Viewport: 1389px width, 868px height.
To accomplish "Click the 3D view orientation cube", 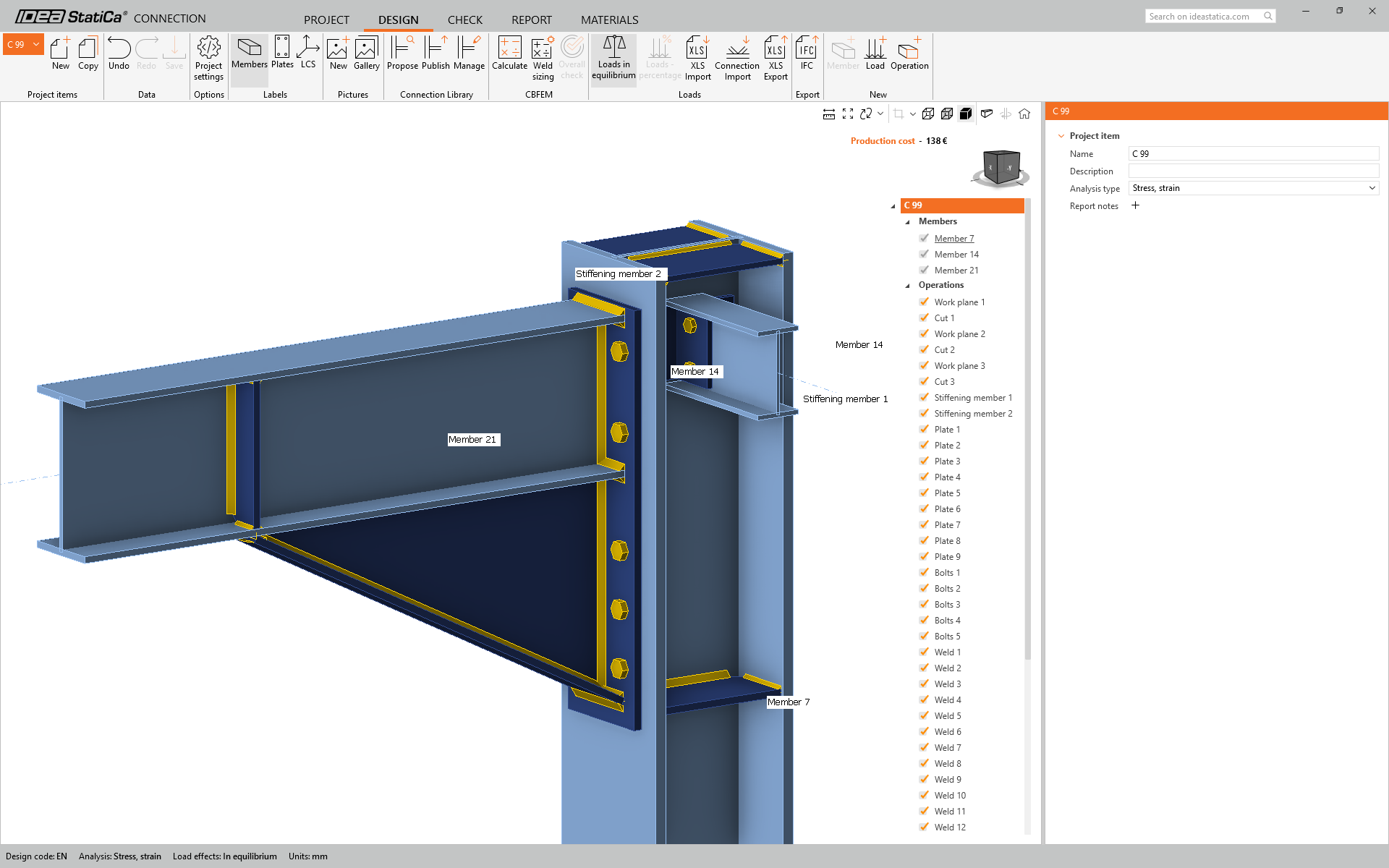I will 1001,169.
